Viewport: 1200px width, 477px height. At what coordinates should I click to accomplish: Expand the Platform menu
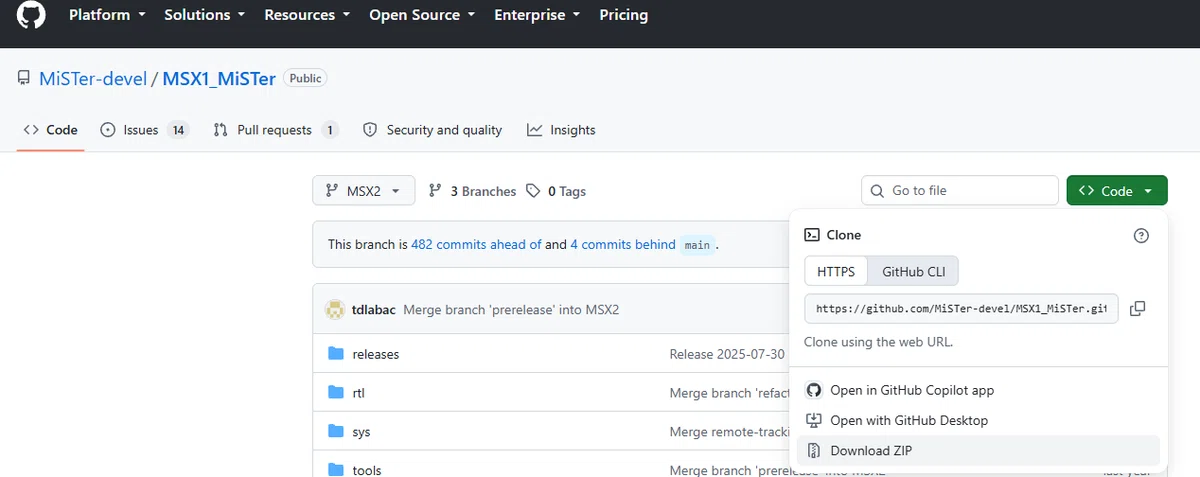(107, 15)
